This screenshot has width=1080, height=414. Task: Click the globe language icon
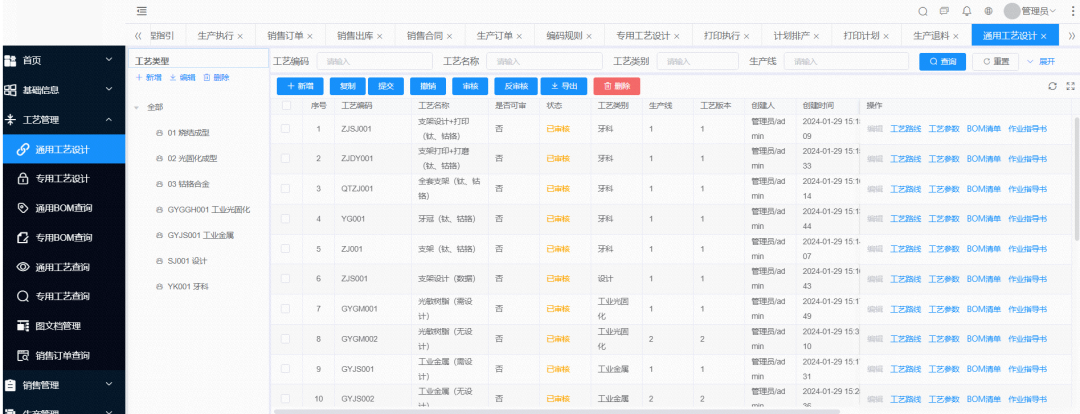click(988, 11)
